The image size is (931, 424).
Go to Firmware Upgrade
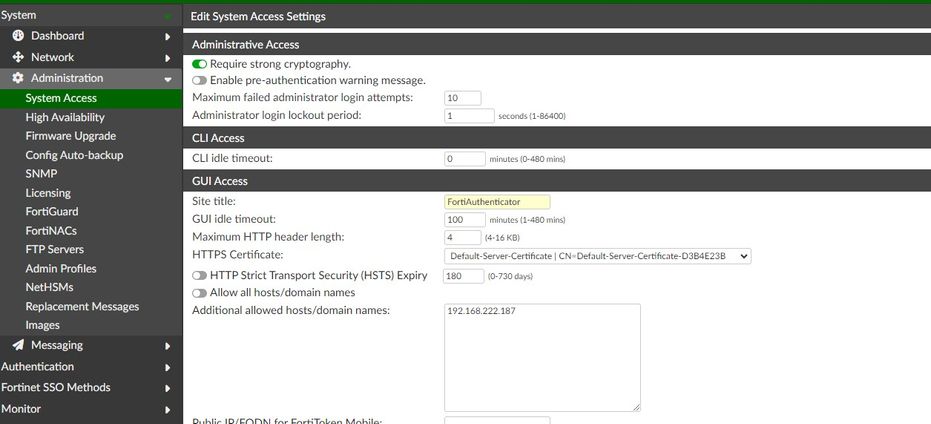click(x=71, y=136)
